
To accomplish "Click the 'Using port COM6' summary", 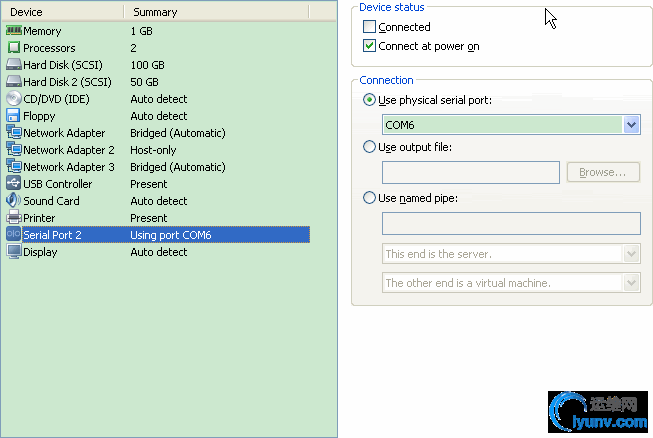I will coord(171,235).
